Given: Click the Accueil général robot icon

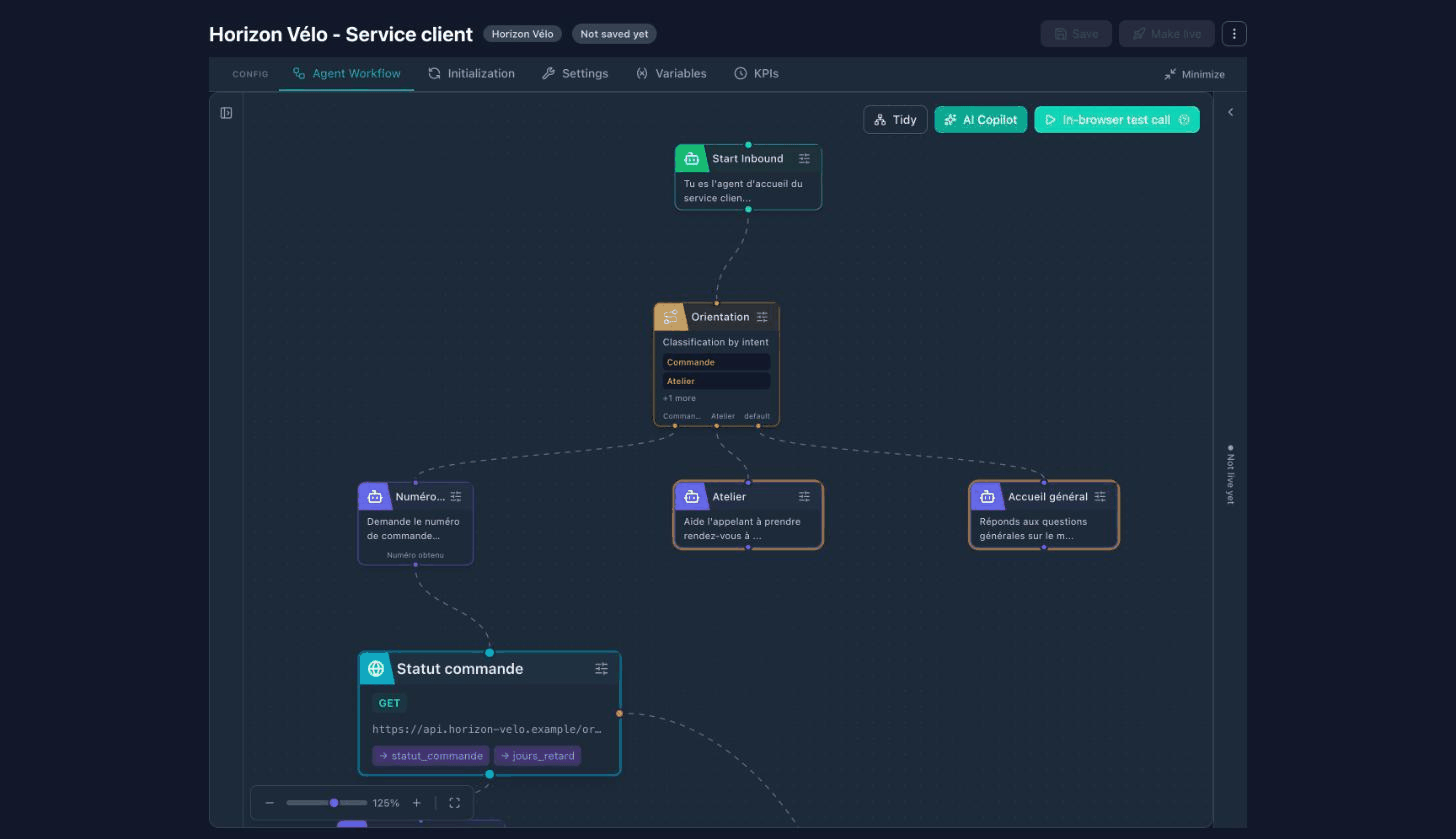Looking at the screenshot, I should click(987, 497).
